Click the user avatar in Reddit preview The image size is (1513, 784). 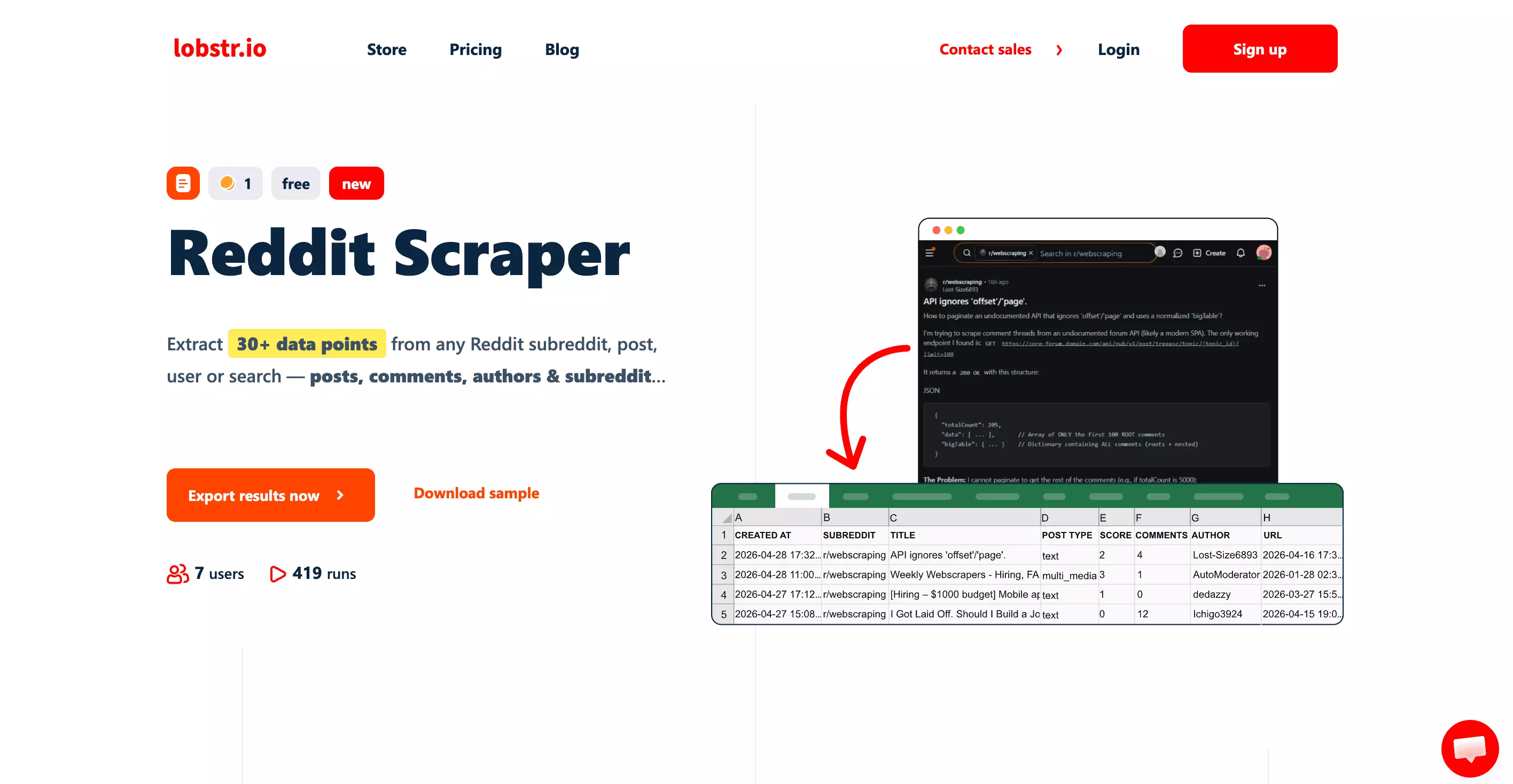tap(1264, 253)
